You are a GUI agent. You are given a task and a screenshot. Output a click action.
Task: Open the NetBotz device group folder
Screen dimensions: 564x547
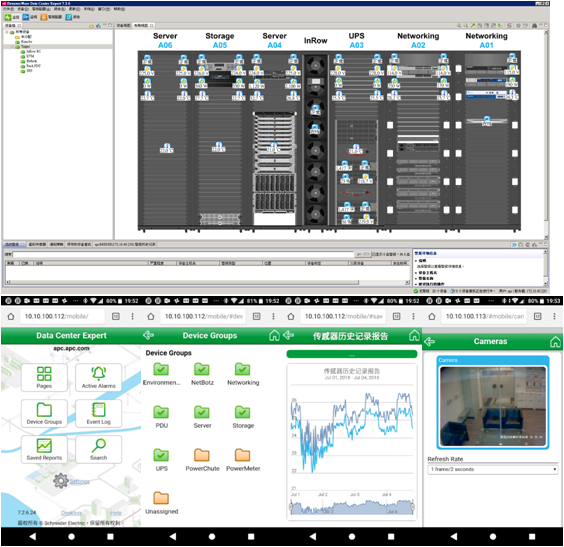202,374
